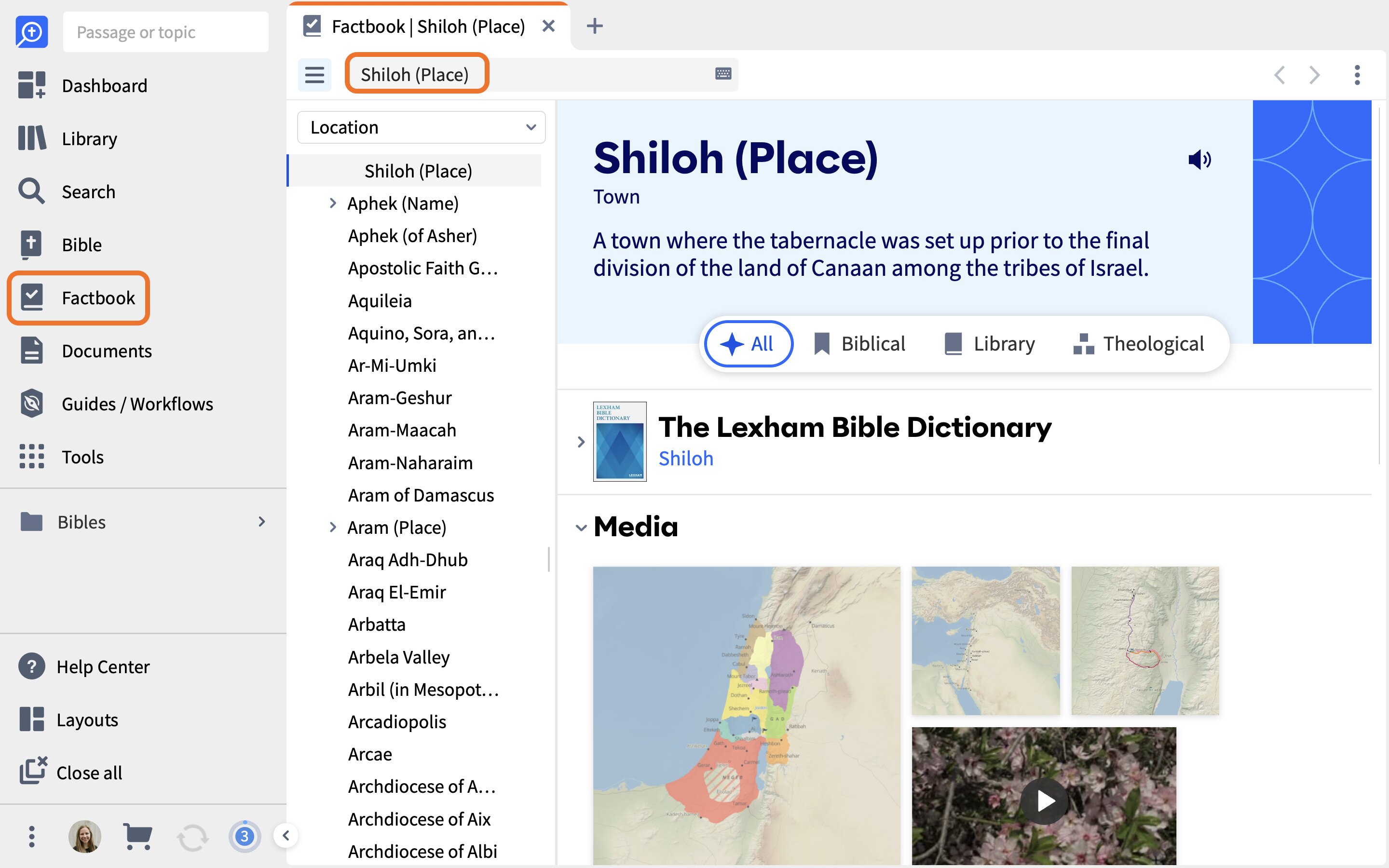The image size is (1389, 868).
Task: Open the Bible from sidebar
Action: point(60,244)
